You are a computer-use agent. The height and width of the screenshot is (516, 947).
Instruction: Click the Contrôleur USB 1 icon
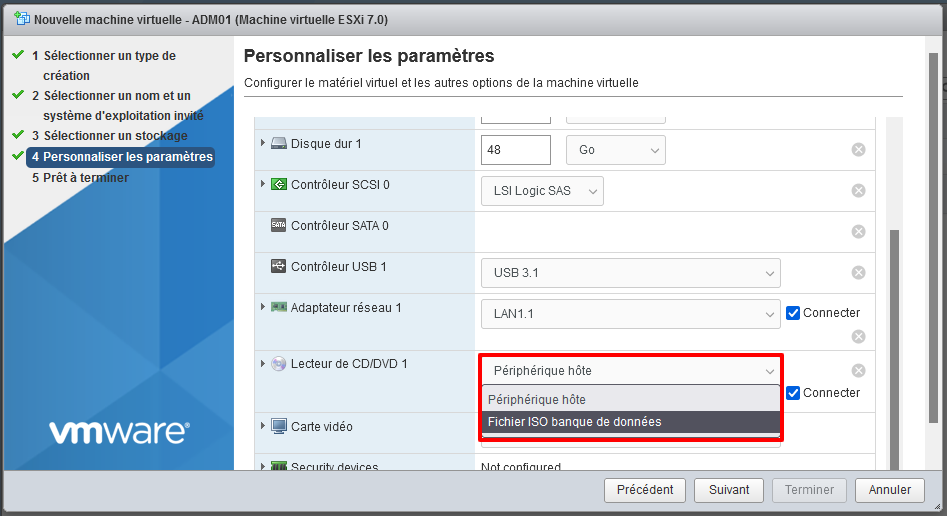(279, 267)
